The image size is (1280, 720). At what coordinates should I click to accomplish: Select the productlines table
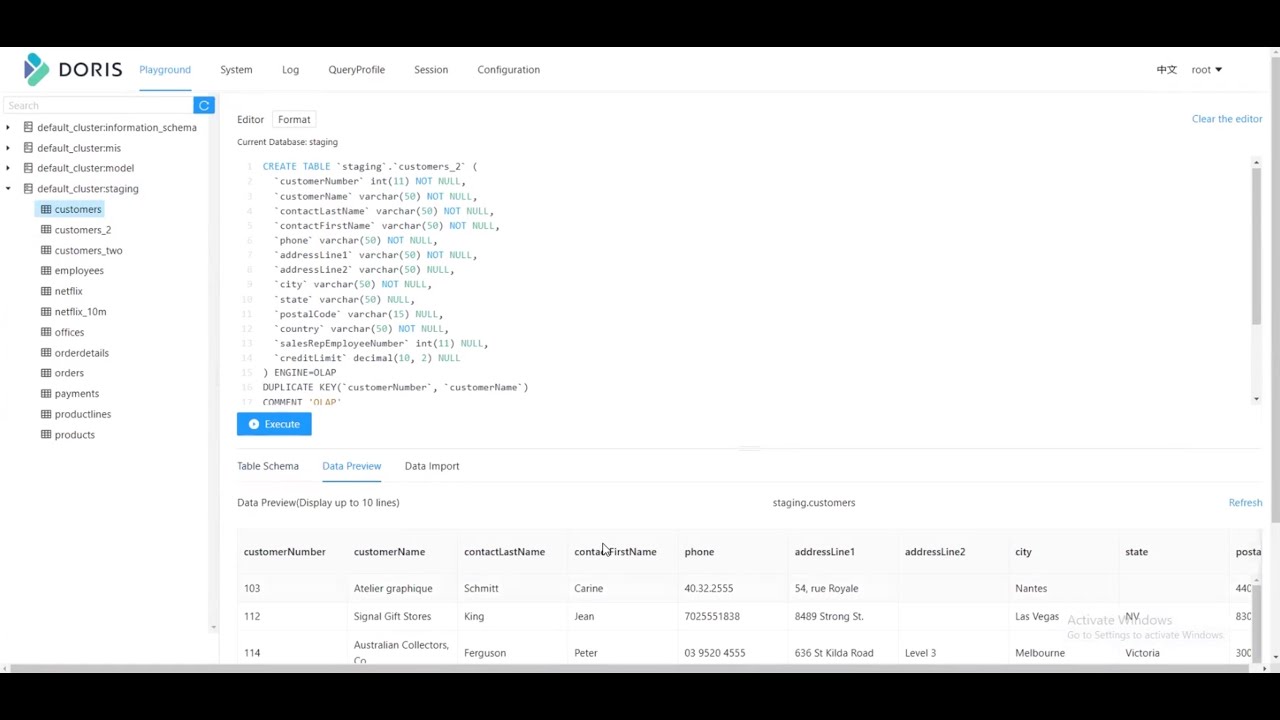tap(83, 414)
